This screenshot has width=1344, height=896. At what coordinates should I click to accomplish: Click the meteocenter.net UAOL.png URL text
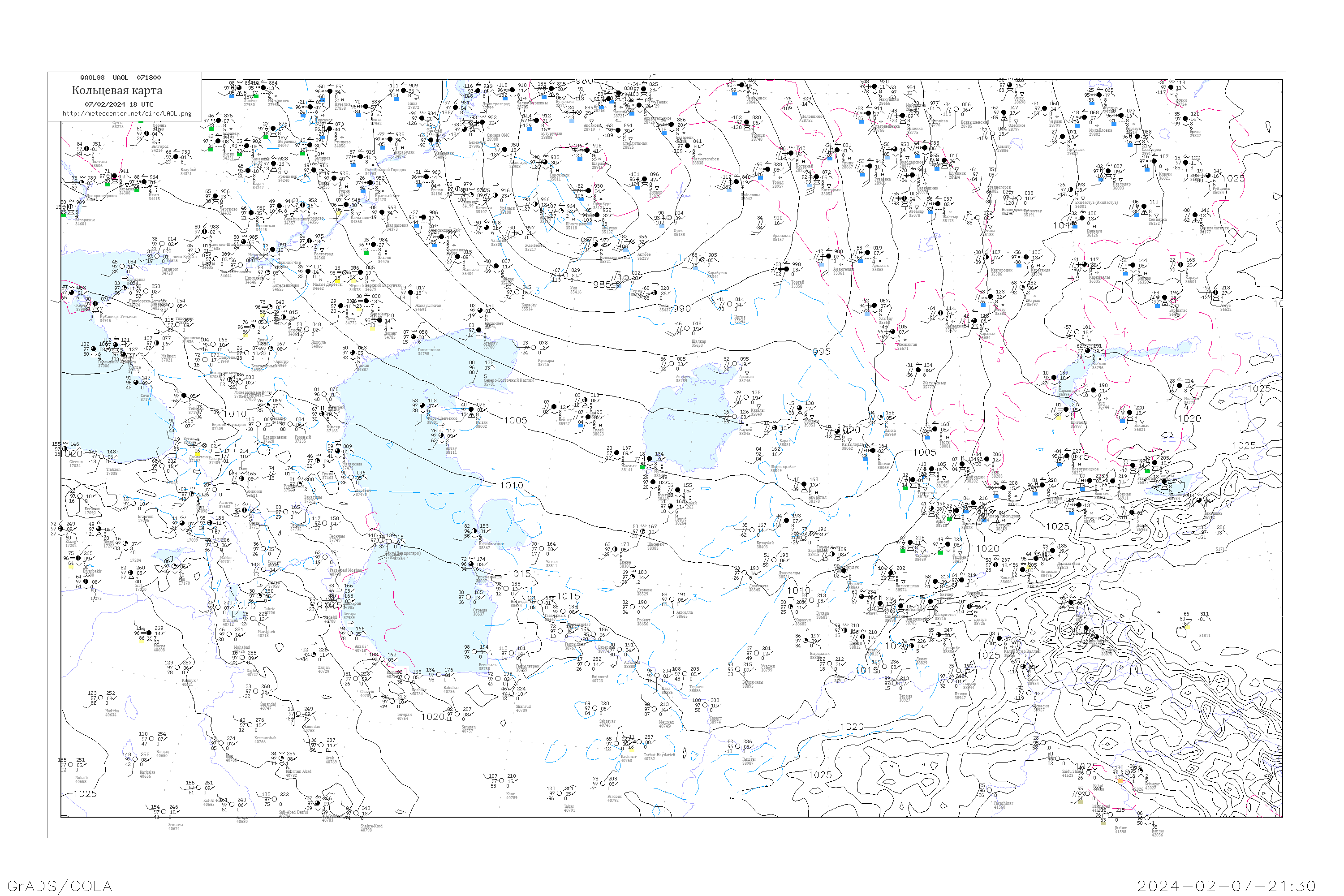pos(127,114)
